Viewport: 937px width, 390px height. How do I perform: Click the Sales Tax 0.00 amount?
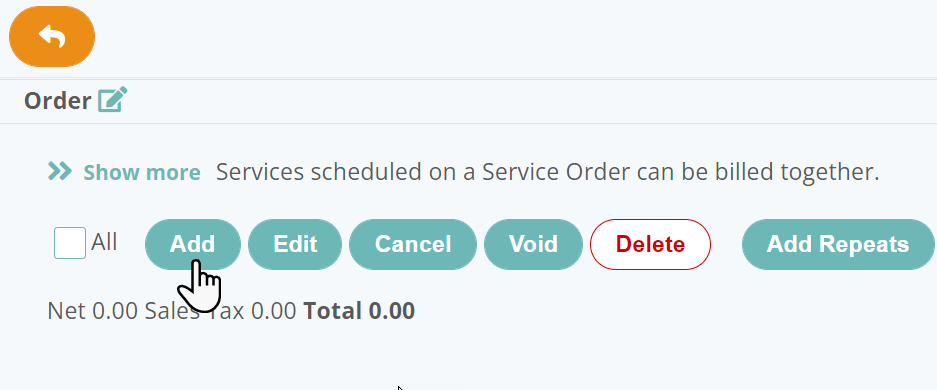pyautogui.click(x=221, y=311)
